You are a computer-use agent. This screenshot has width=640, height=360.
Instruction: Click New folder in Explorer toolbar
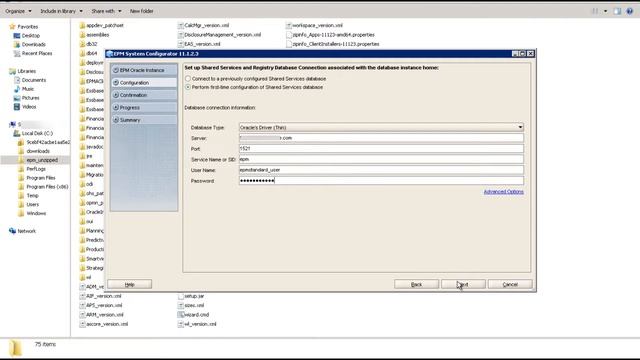[x=142, y=11]
